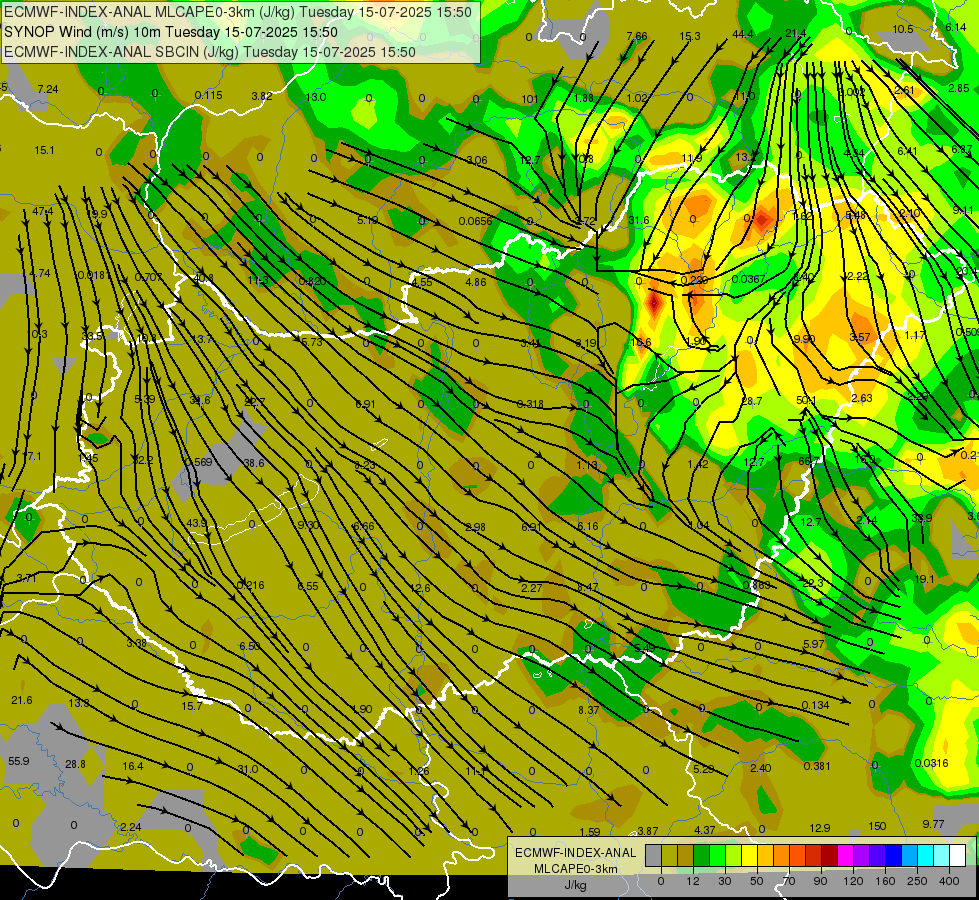This screenshot has width=979, height=900.
Task: Click the SYNOP Wind 10m header line
Action: [x=170, y=32]
